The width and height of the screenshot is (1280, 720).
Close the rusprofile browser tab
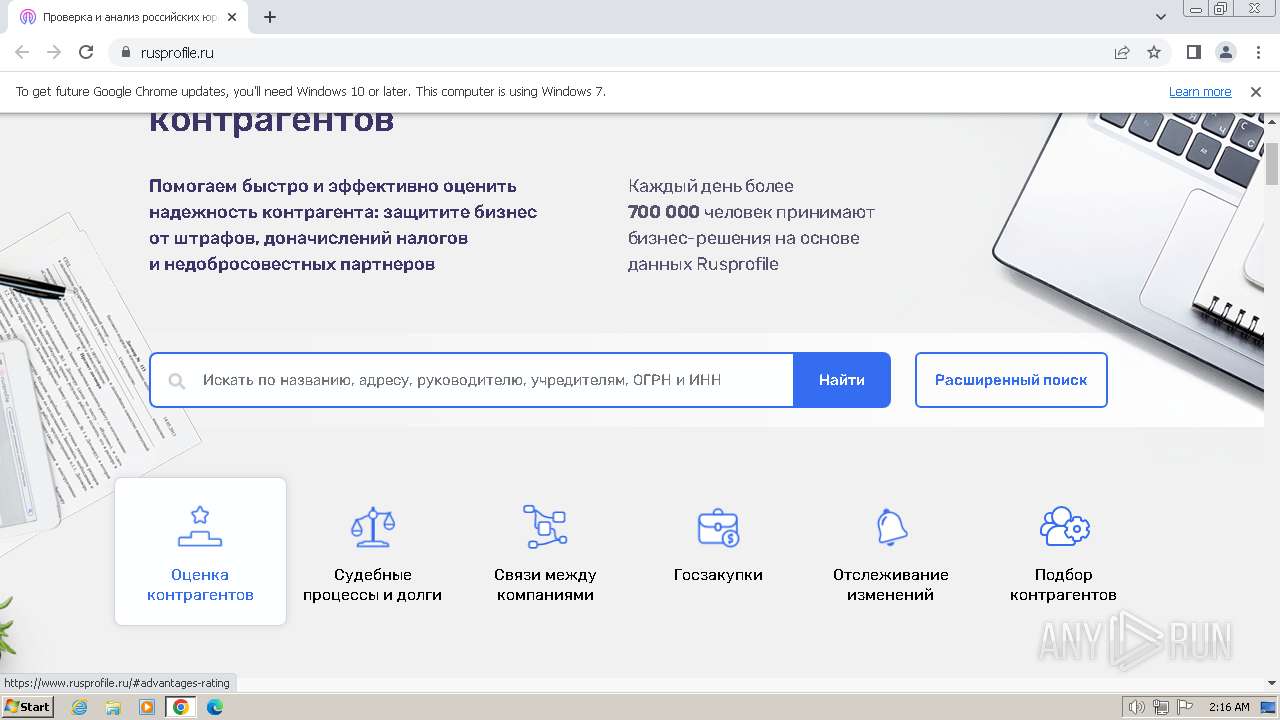click(232, 17)
